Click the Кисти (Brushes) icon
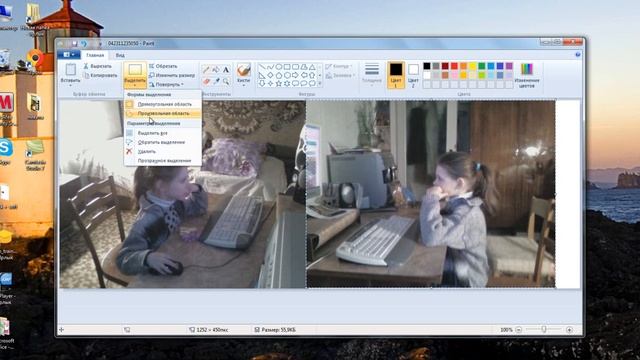Viewport: 640px width, 360px height. point(244,70)
